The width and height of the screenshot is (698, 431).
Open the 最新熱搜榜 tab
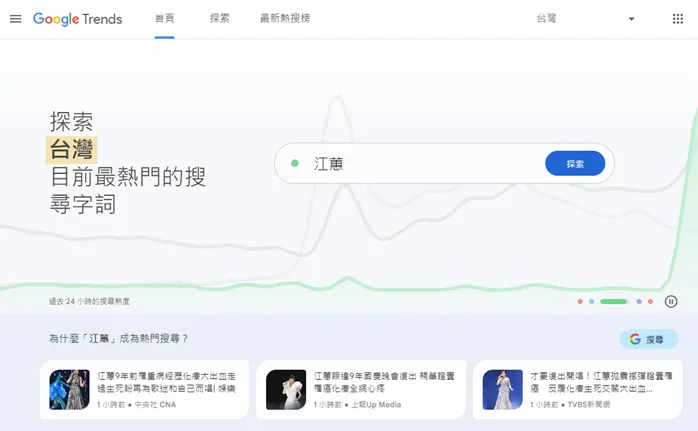pos(285,19)
